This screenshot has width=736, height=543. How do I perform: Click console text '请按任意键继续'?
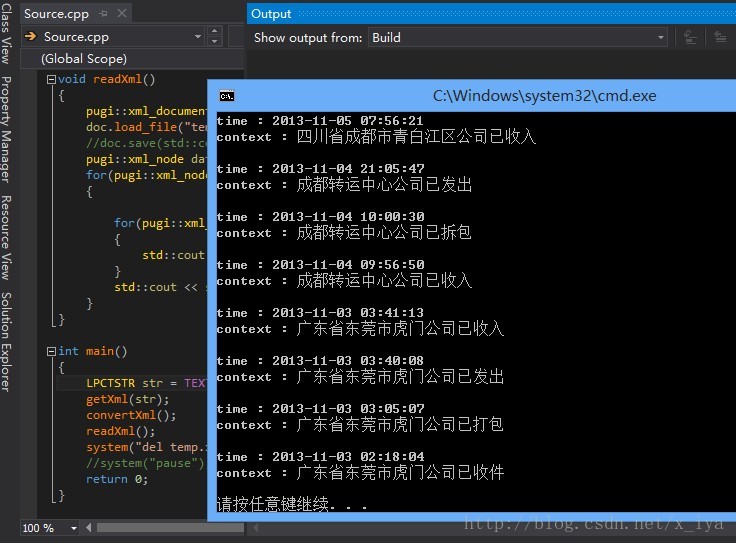pos(273,504)
